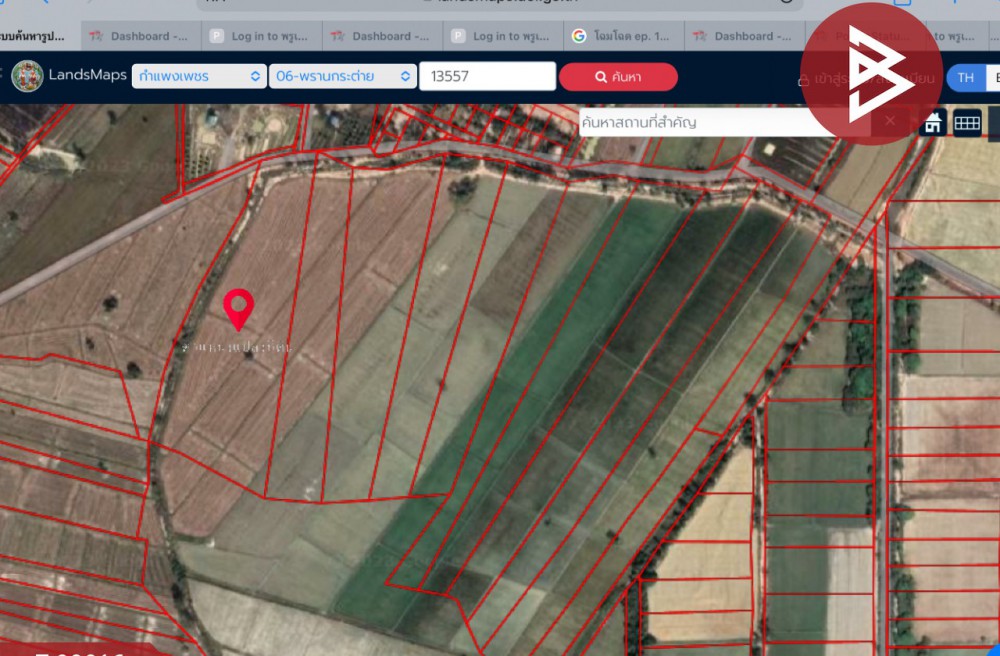
Task: Click the red ค้นหา search button
Action: (x=618, y=77)
